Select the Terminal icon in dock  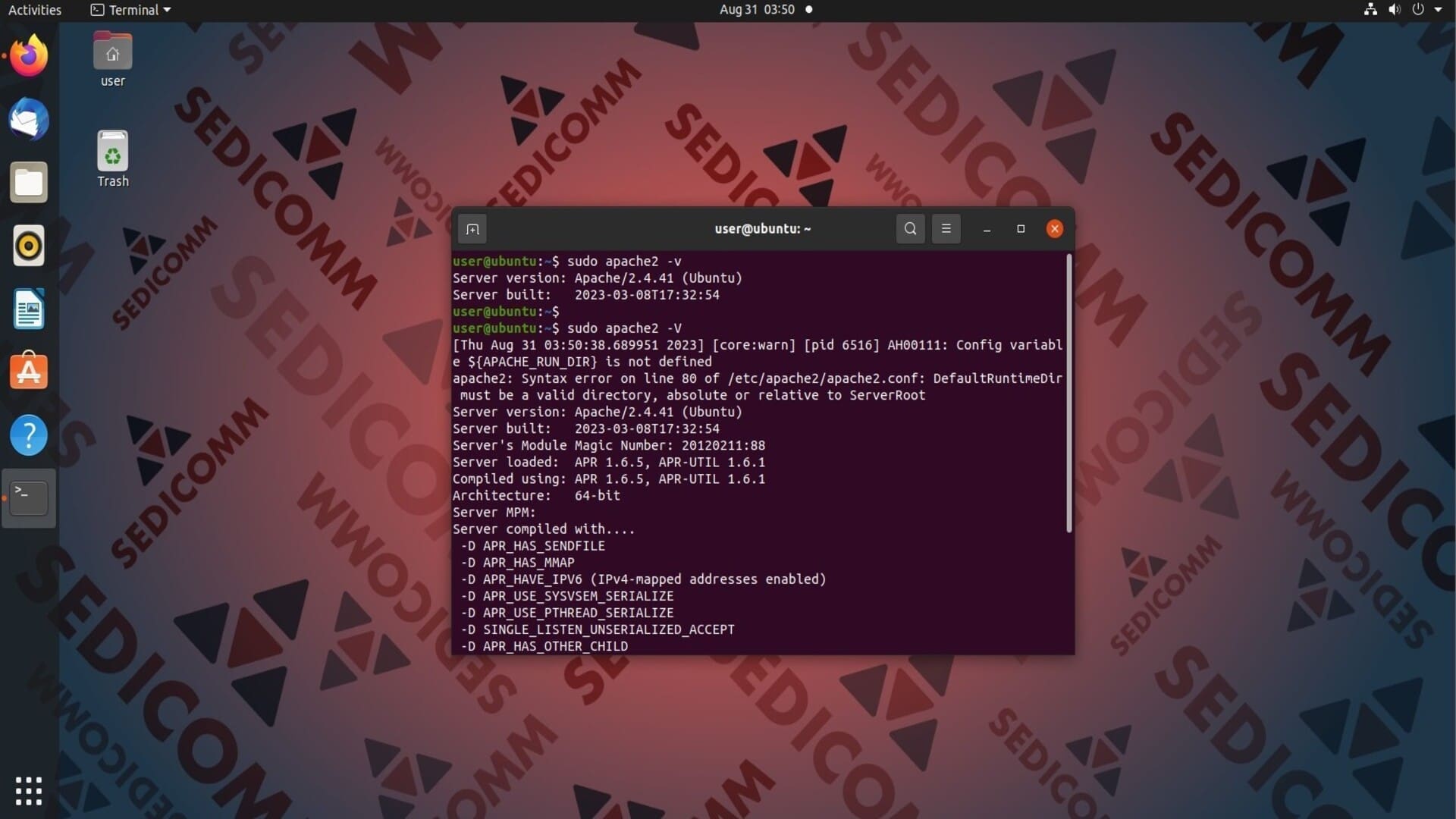29,498
